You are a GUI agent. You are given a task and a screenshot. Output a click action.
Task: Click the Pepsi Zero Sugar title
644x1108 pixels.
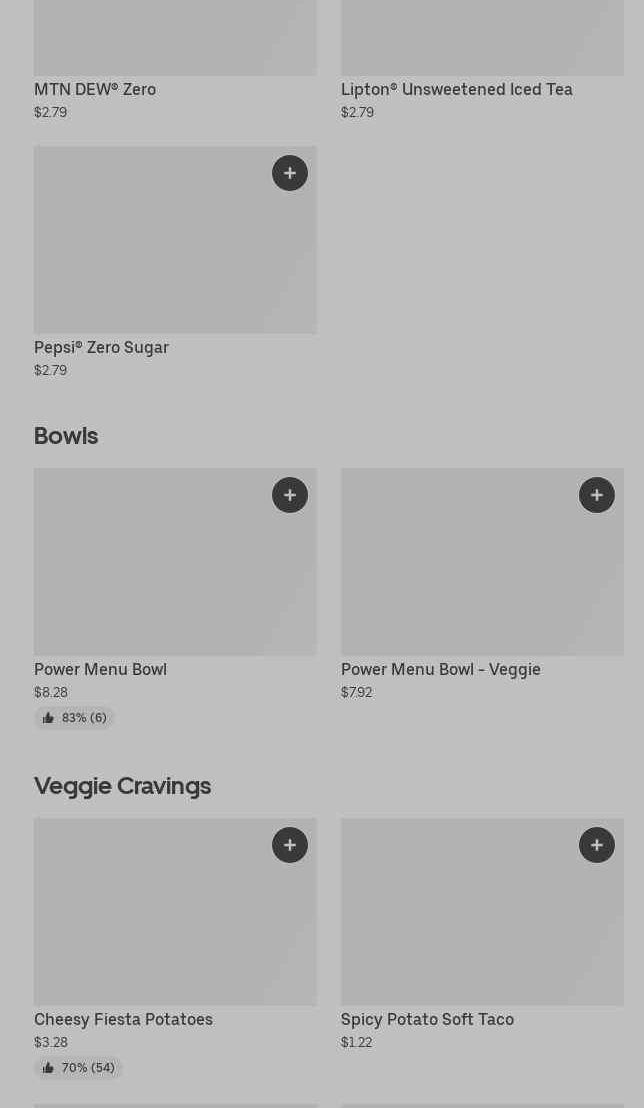[x=101, y=347]
